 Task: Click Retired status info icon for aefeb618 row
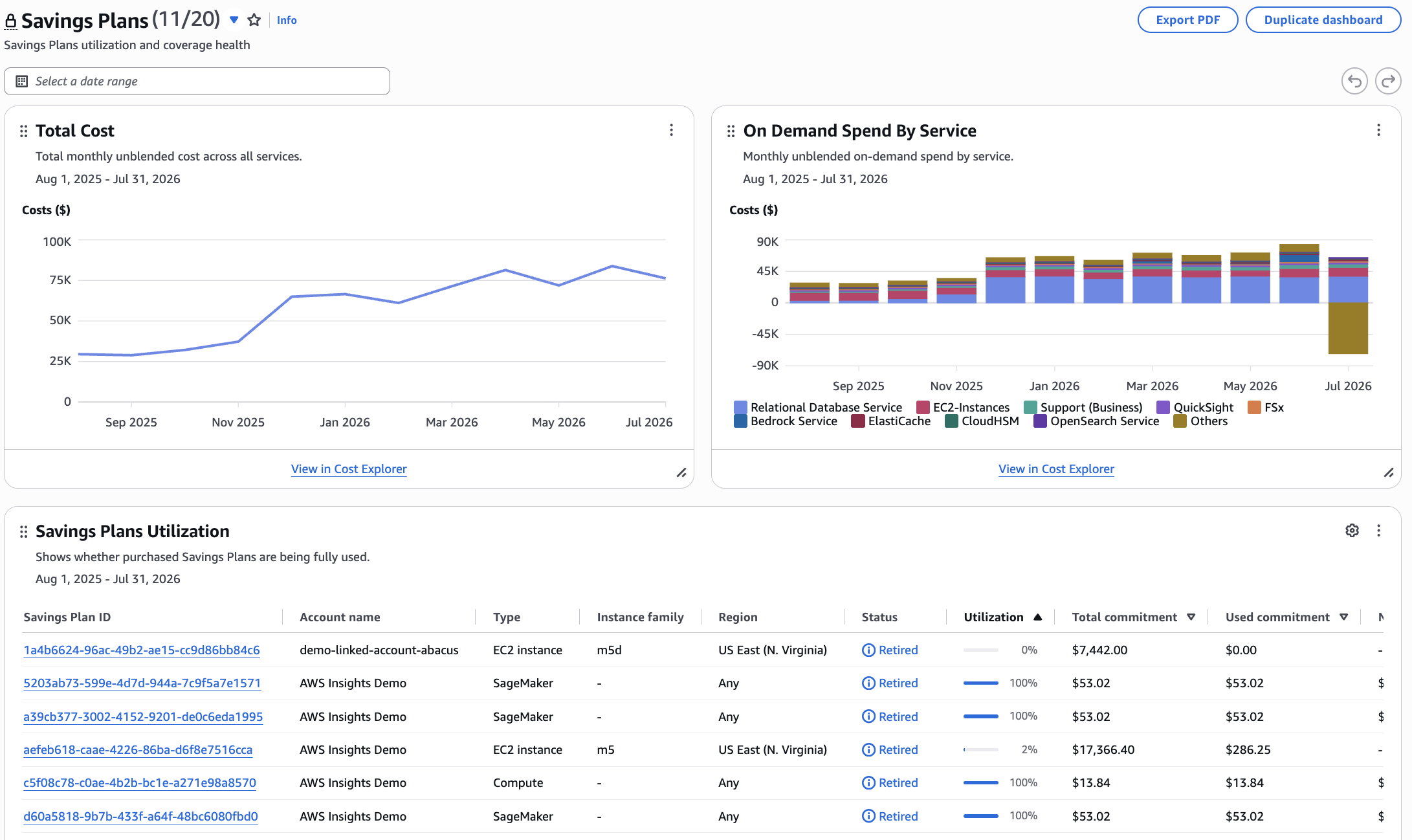868,749
